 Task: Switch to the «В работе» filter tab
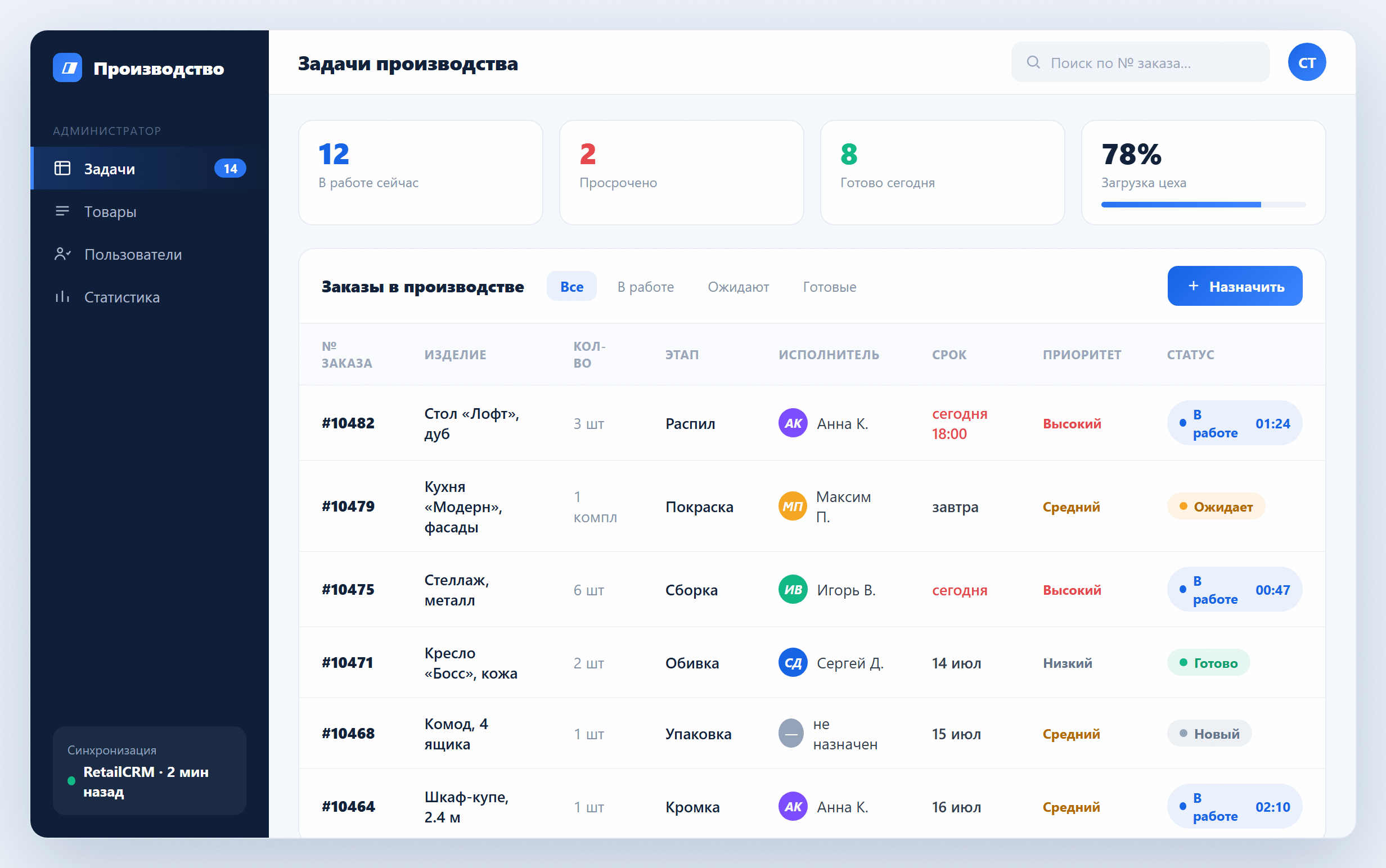point(646,286)
